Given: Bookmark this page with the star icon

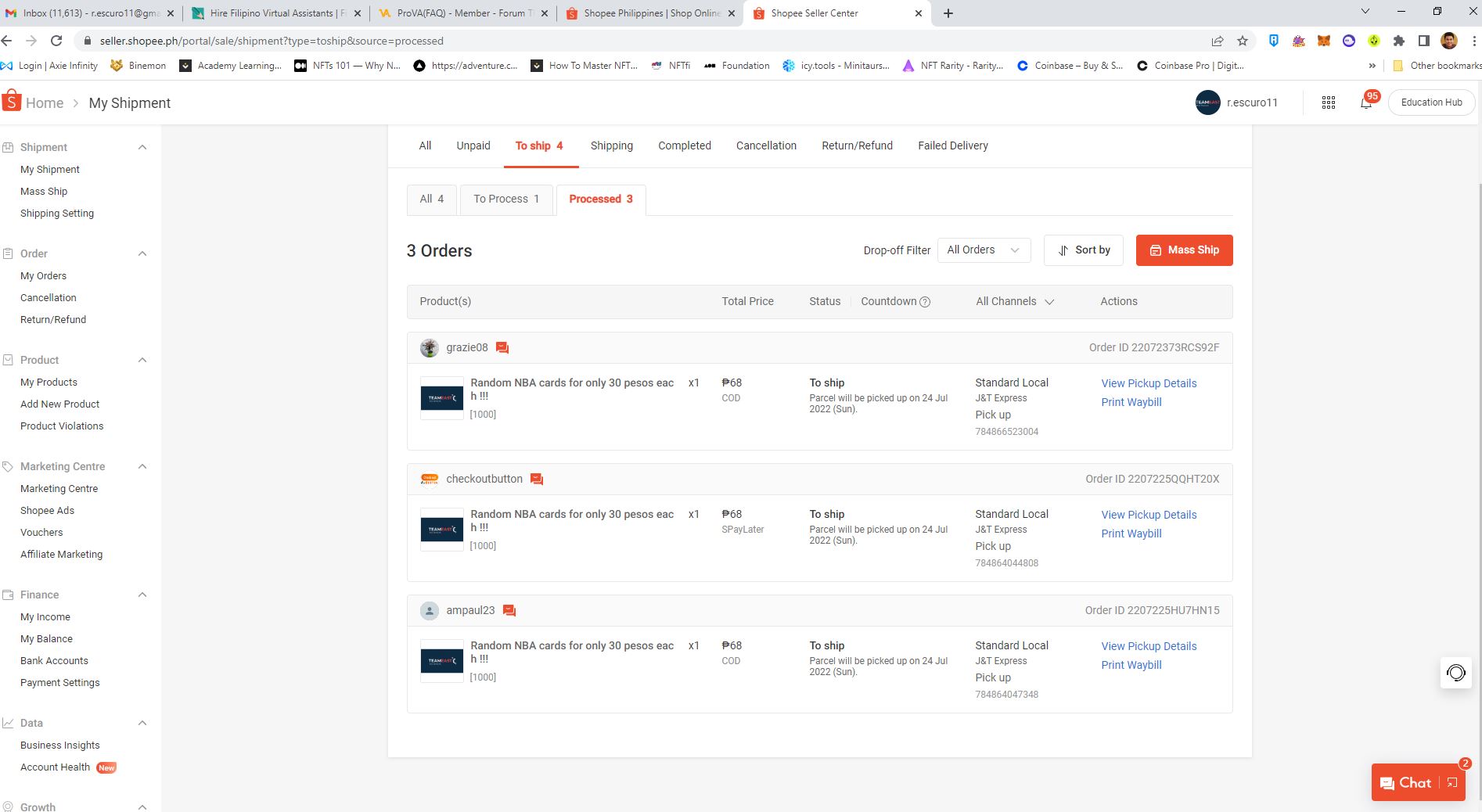Looking at the screenshot, I should [1243, 41].
